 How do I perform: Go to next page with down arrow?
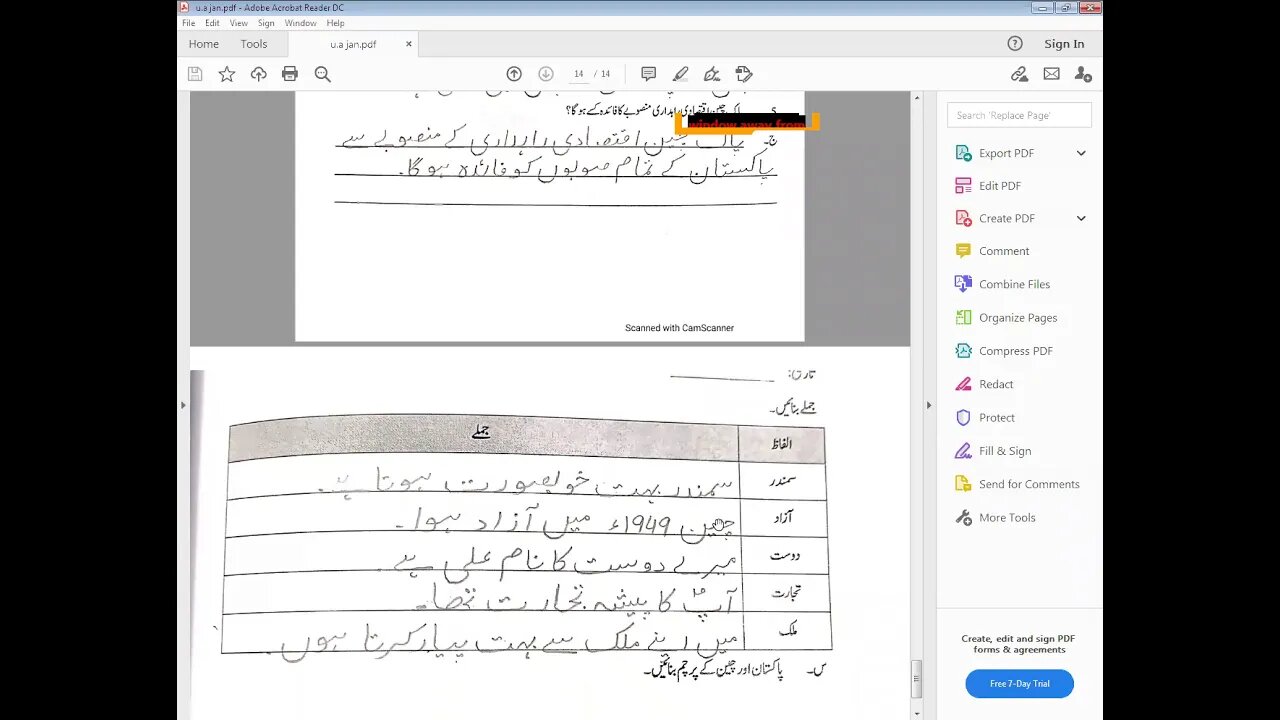point(546,74)
